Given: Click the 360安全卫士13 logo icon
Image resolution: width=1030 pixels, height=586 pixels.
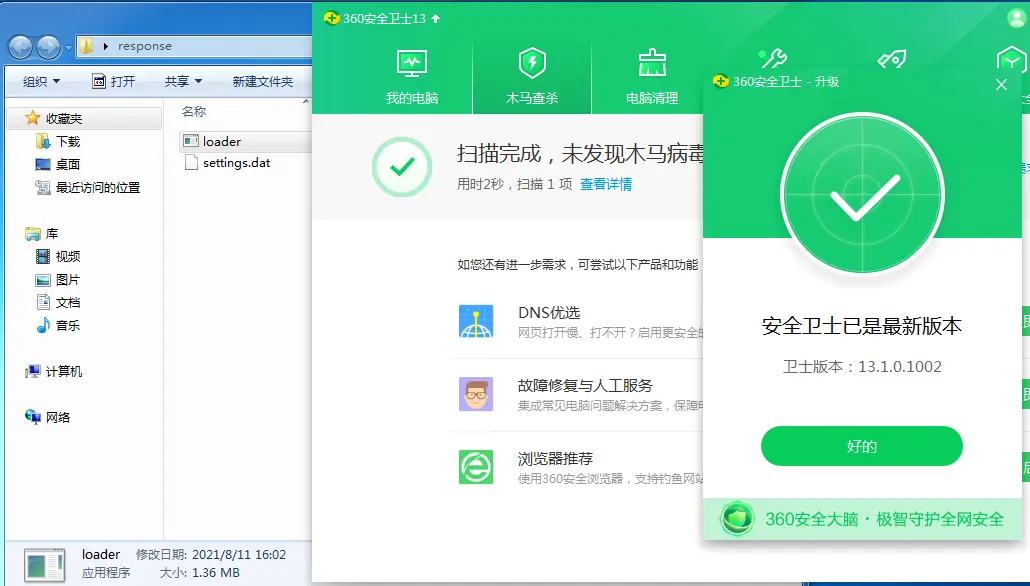Looking at the screenshot, I should pos(332,18).
